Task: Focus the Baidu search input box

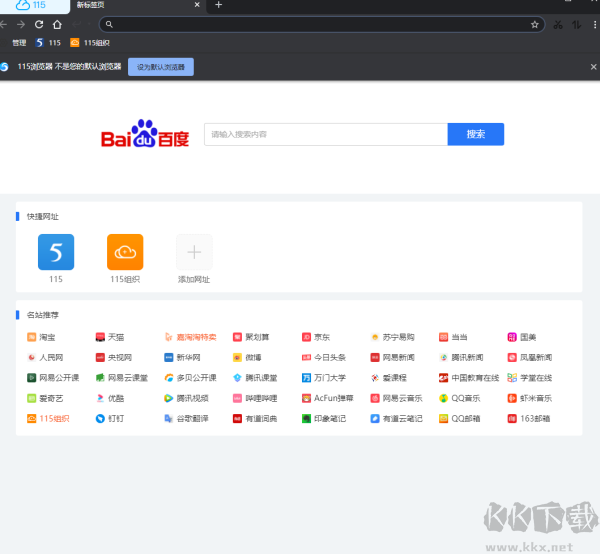Action: (326, 134)
